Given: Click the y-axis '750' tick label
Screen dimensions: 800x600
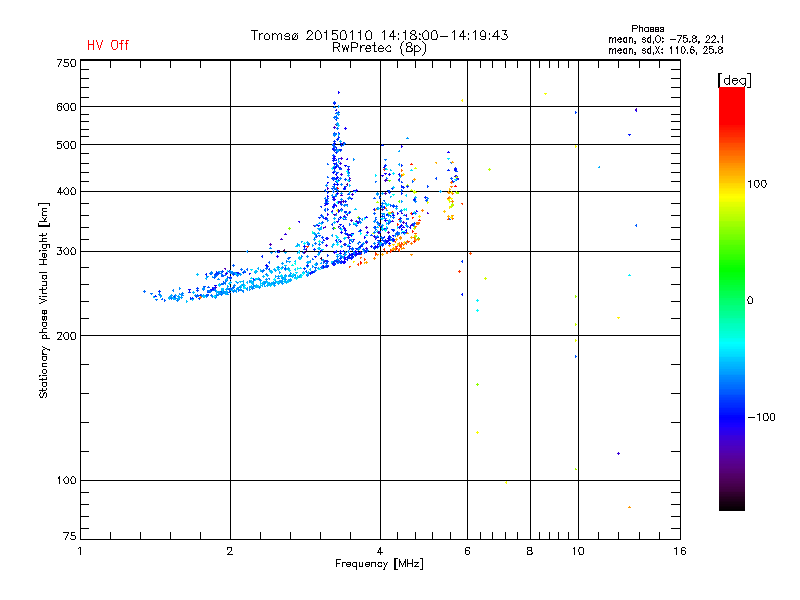Looking at the screenshot, I should click(x=66, y=63).
